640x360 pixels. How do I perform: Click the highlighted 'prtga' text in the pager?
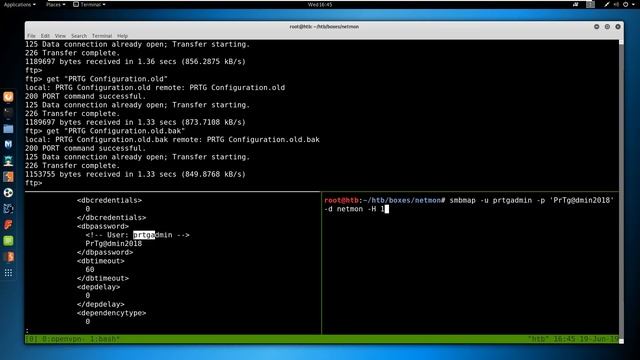(x=144, y=235)
